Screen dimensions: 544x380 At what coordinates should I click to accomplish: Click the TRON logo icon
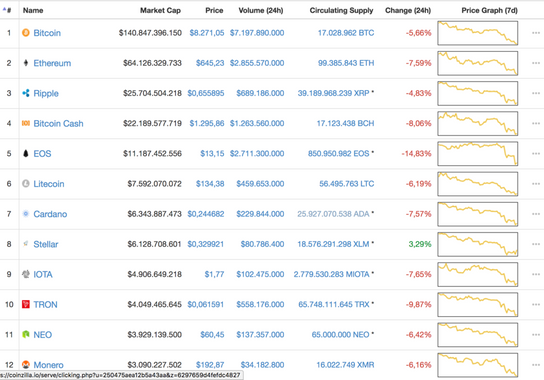(x=26, y=304)
